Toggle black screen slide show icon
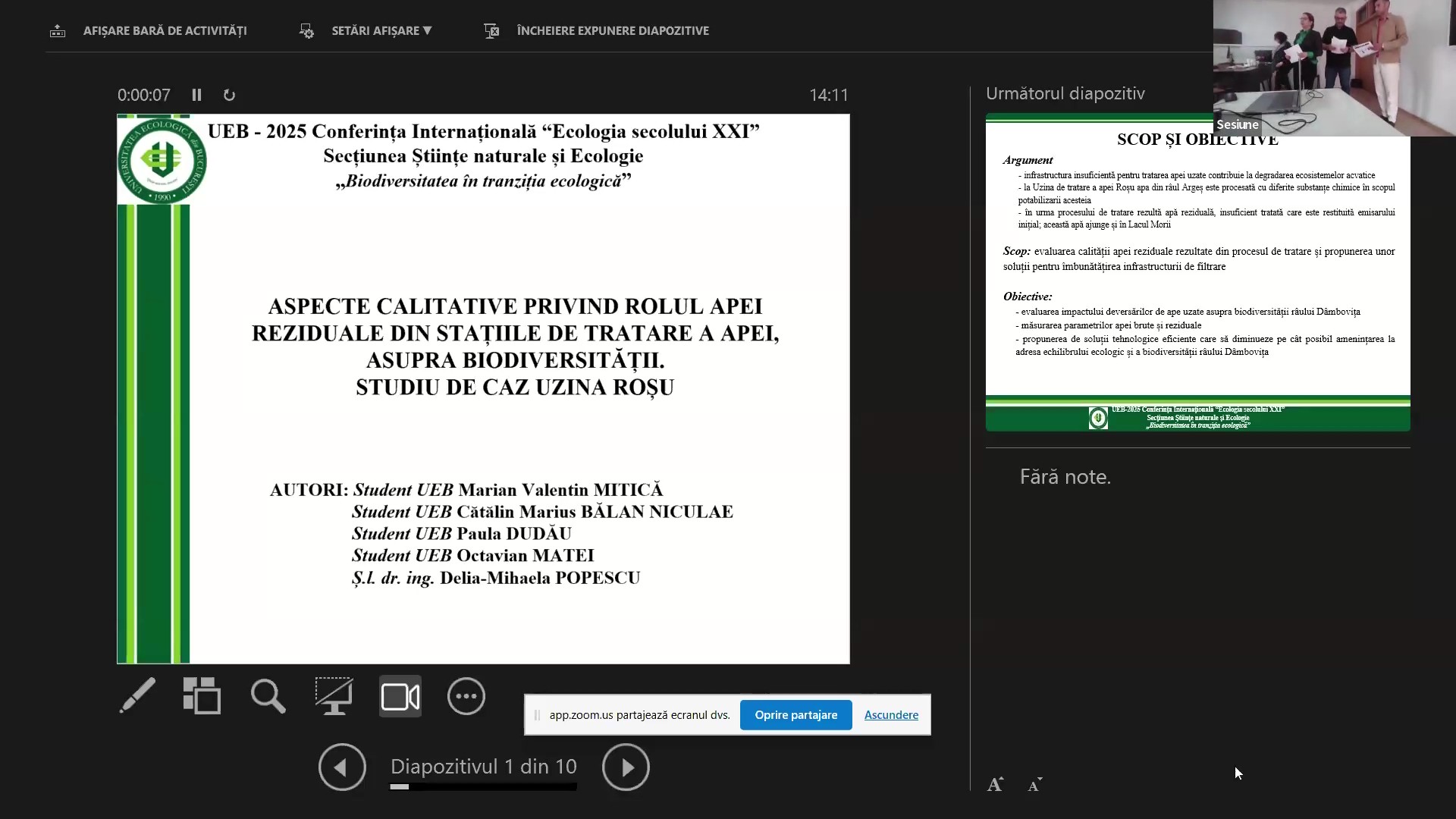 tap(334, 695)
